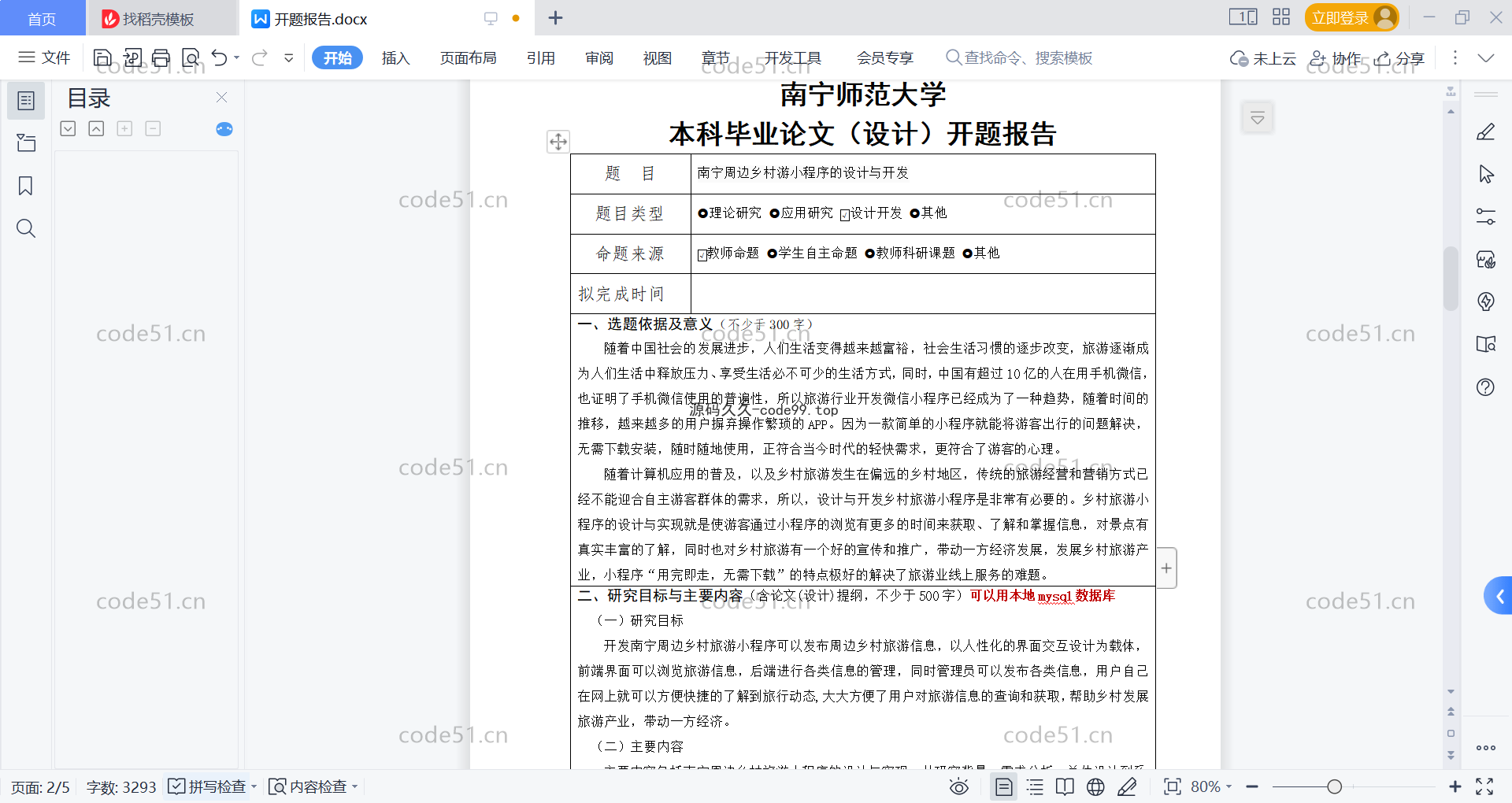Switch to the 引用 ribbon tab
Viewport: 1512px width, 803px height.
tap(541, 57)
